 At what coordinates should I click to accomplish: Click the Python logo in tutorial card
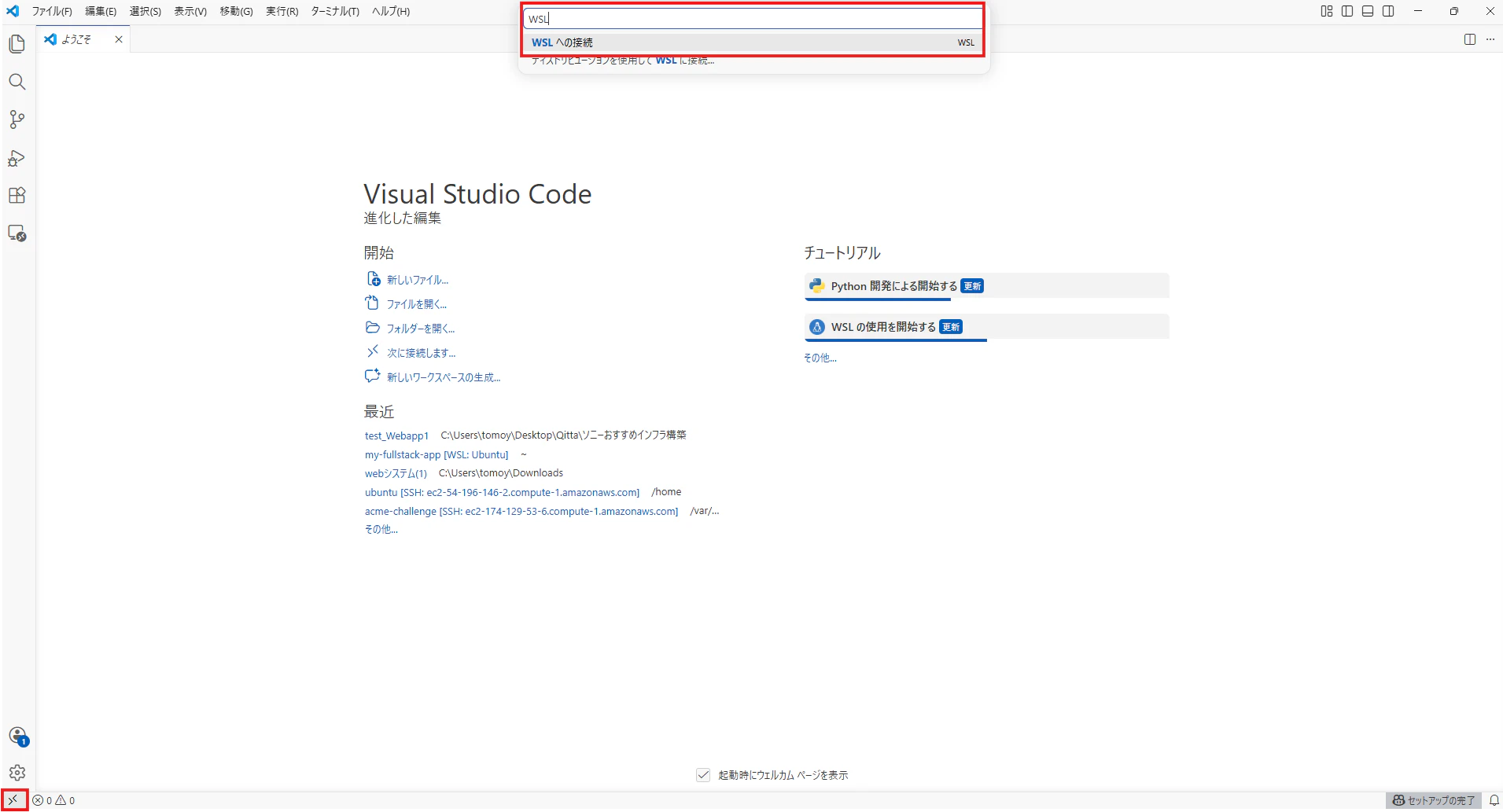817,286
